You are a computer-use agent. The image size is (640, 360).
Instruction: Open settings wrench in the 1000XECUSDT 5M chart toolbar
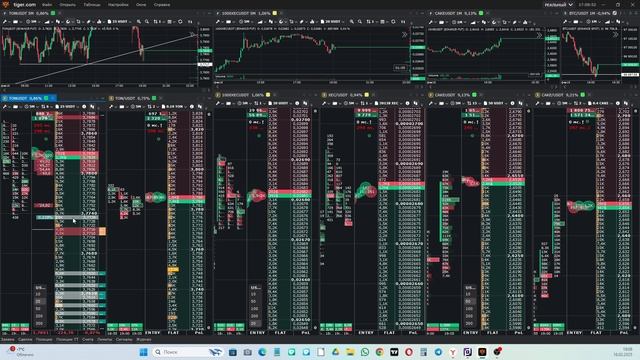pos(218,21)
